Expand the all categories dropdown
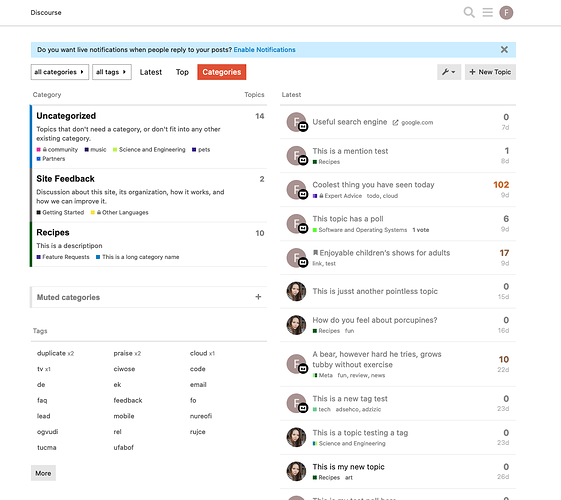Image resolution: width=561 pixels, height=500 pixels. click(59, 72)
